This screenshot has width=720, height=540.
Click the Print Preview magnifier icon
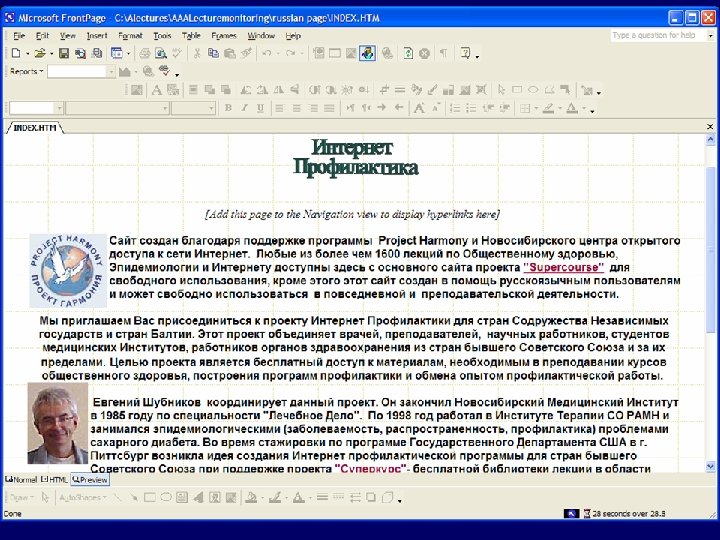tap(161, 53)
